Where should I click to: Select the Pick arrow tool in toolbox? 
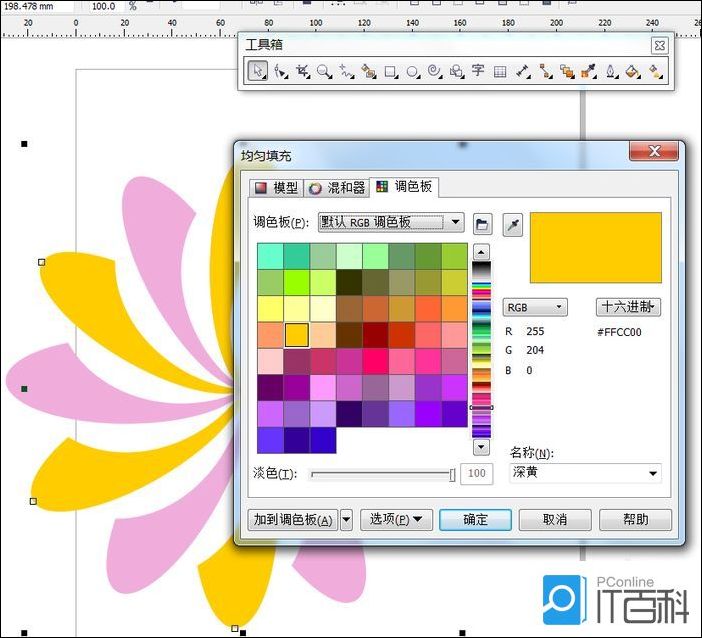click(x=258, y=71)
